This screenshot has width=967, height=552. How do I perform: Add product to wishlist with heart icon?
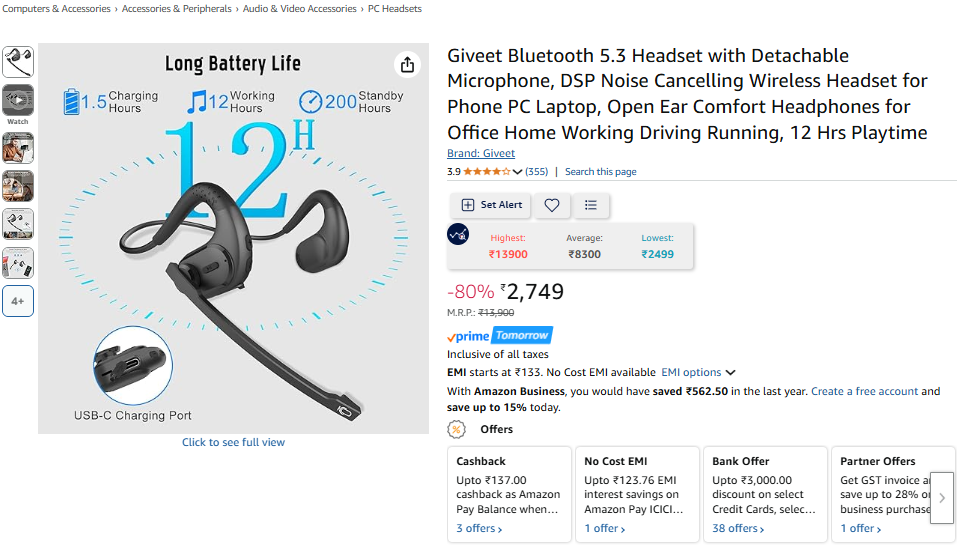click(552, 205)
